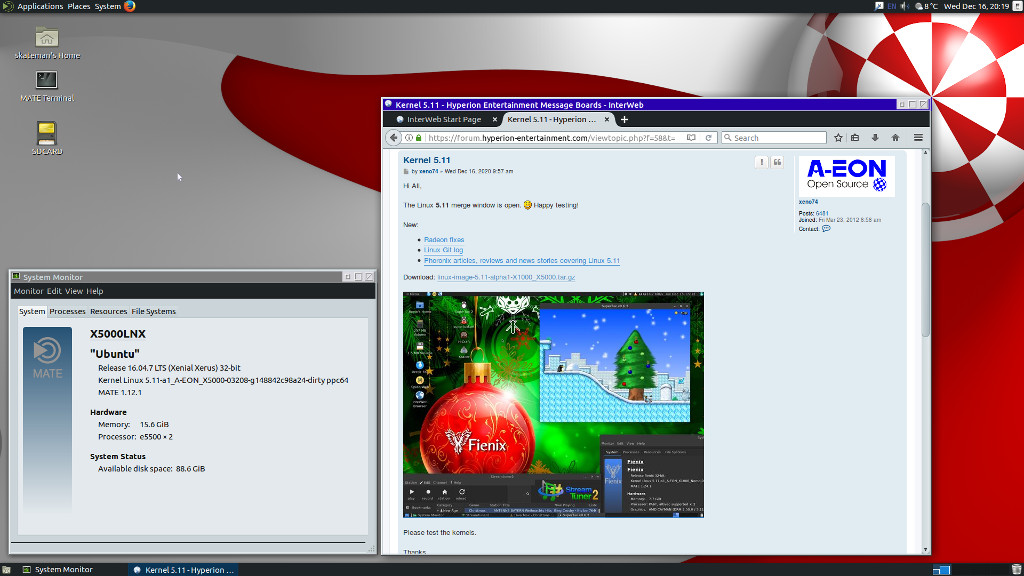Open the InterWeb hamburger menu
The image size is (1024, 576).
pyautogui.click(x=918, y=138)
